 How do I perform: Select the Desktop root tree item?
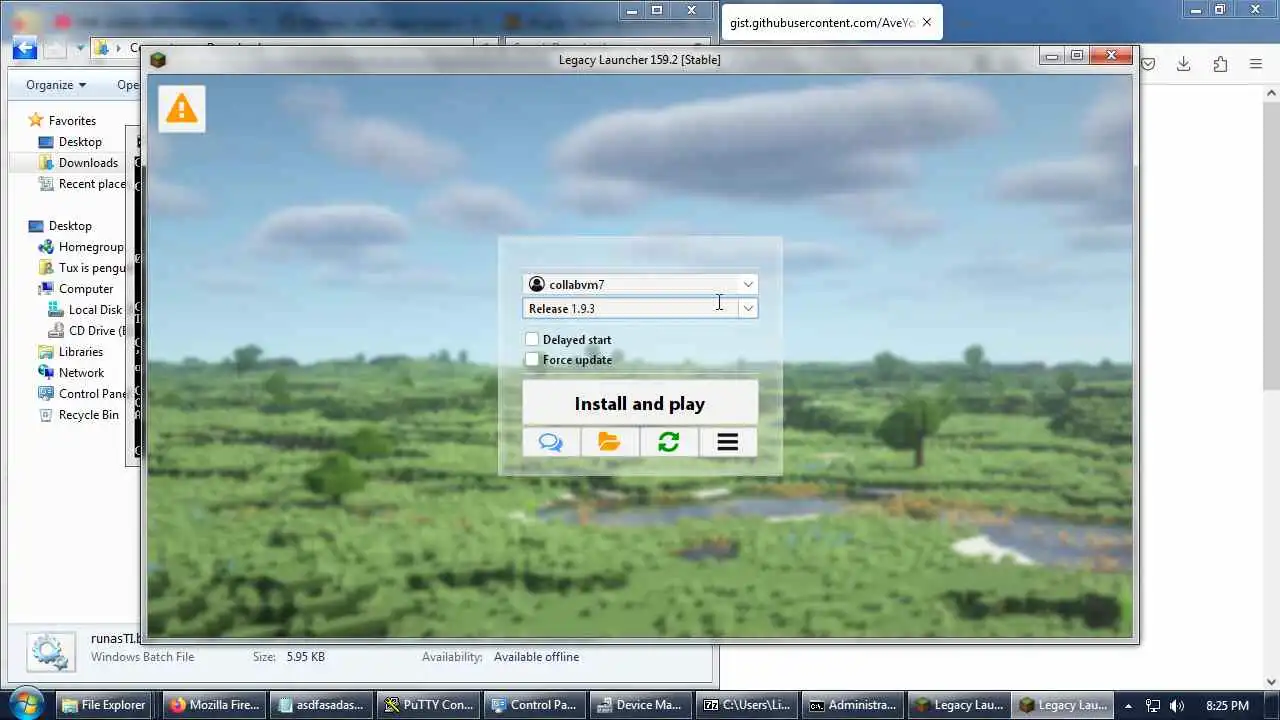point(70,226)
